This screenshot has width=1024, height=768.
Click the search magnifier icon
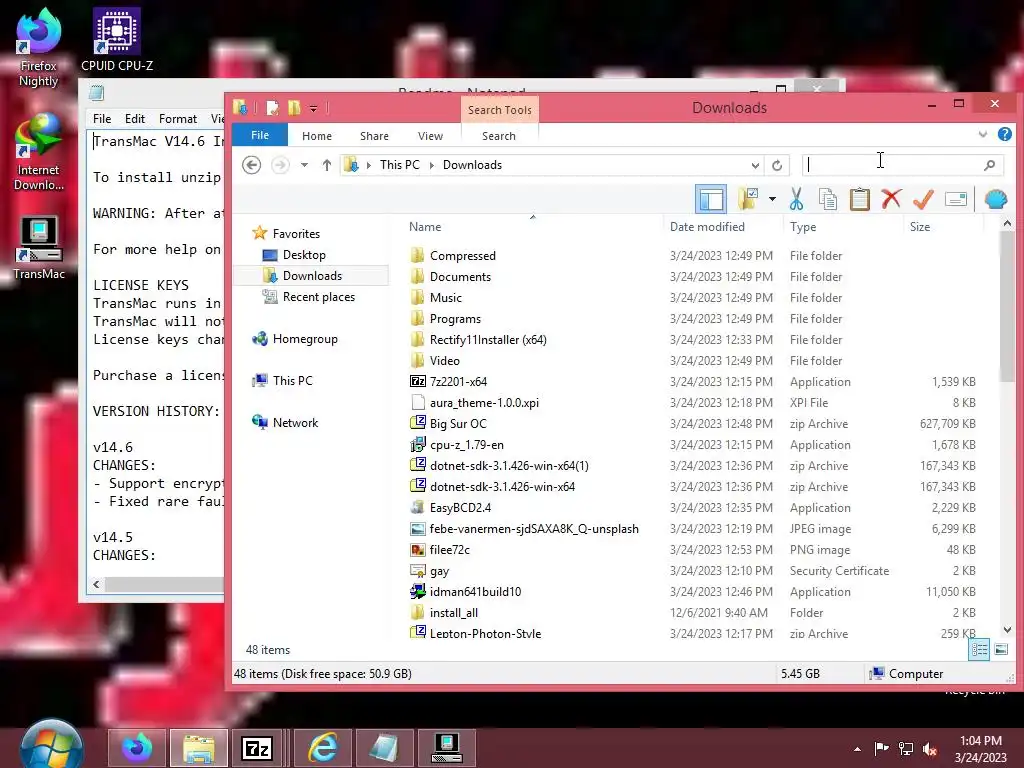coord(989,165)
